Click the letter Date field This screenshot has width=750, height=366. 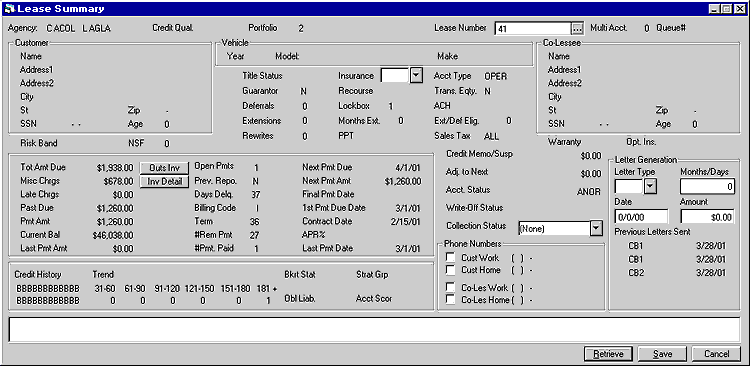click(641, 217)
